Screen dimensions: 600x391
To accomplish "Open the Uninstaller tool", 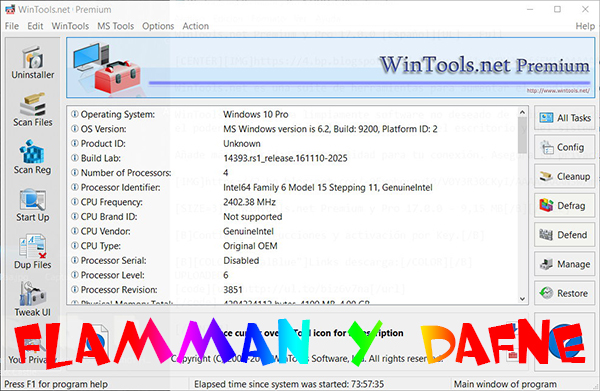I will (33, 63).
